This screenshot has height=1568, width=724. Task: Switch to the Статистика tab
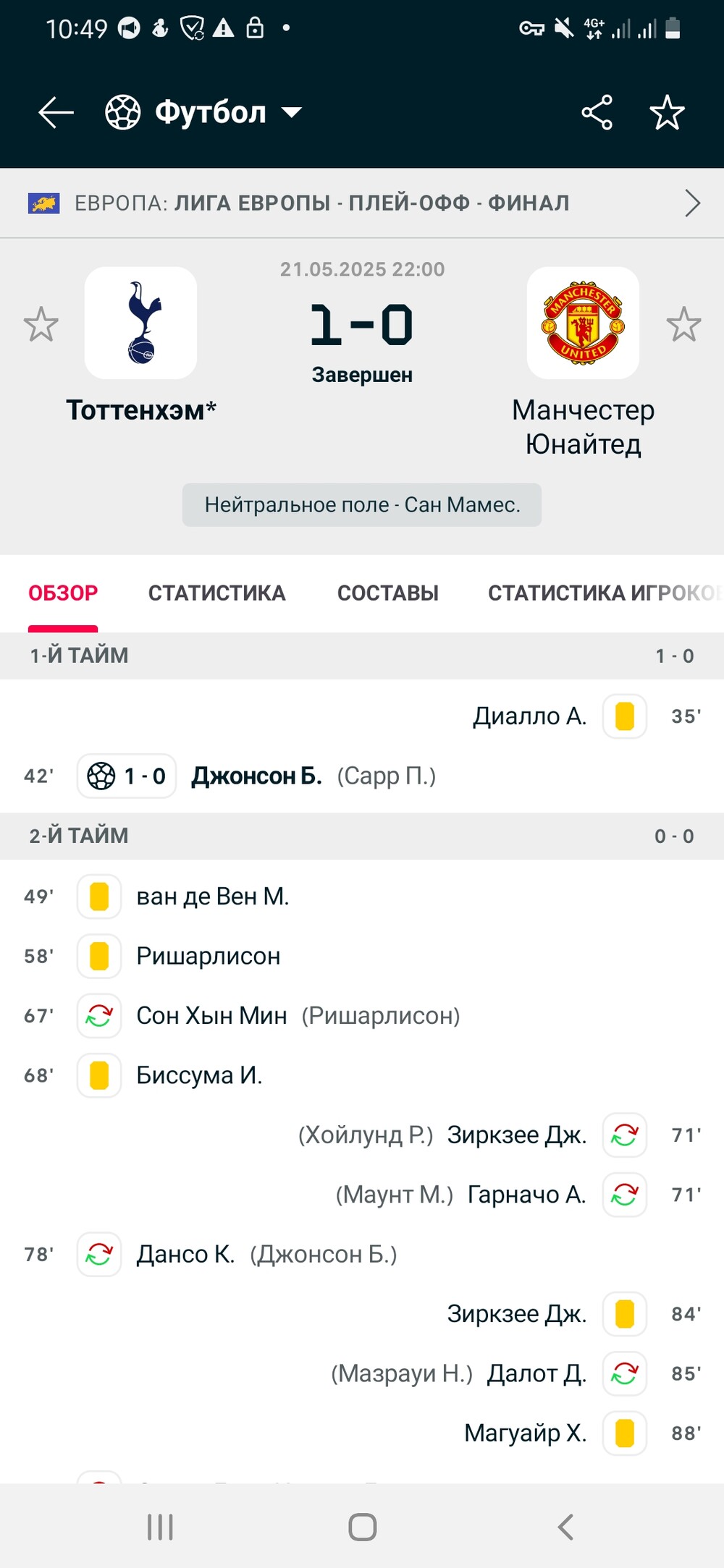pos(217,593)
